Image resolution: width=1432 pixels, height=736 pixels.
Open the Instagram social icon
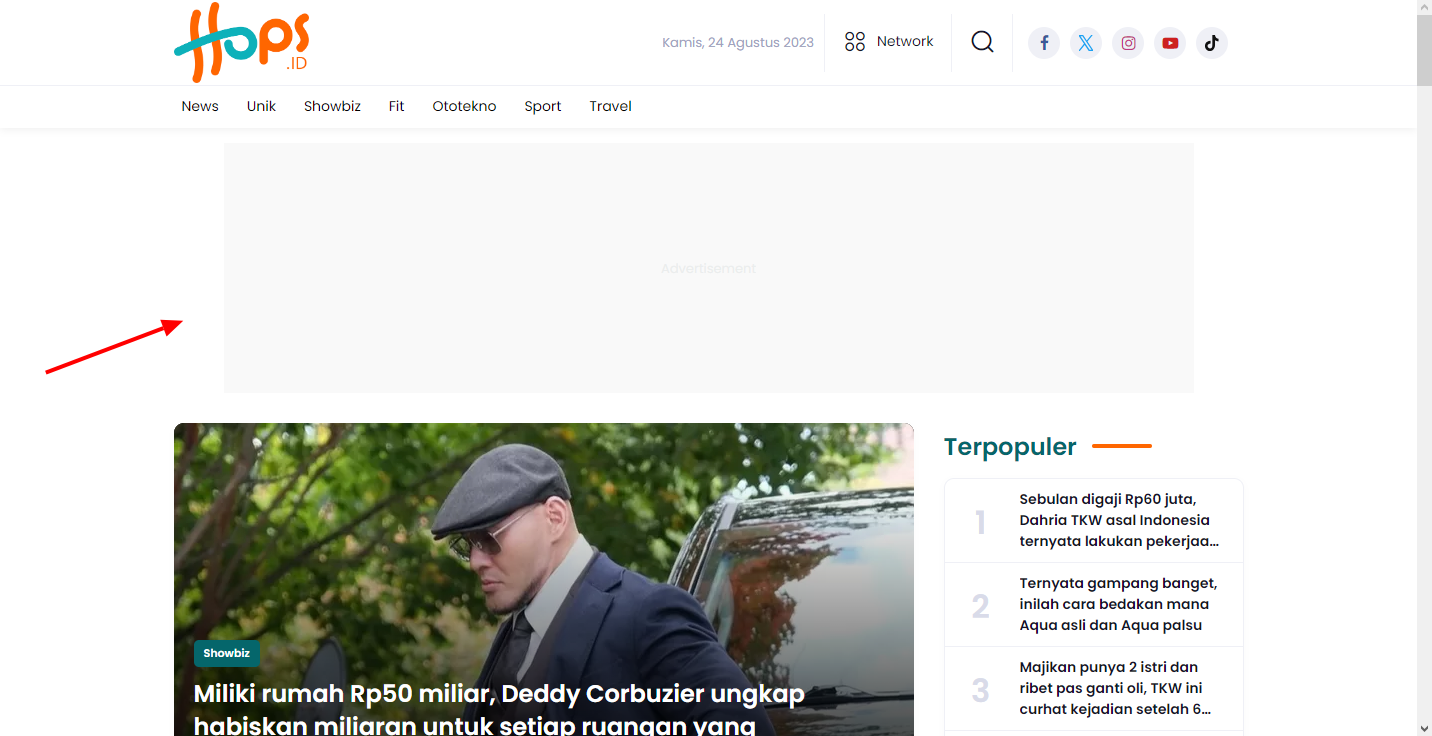[x=1128, y=42]
